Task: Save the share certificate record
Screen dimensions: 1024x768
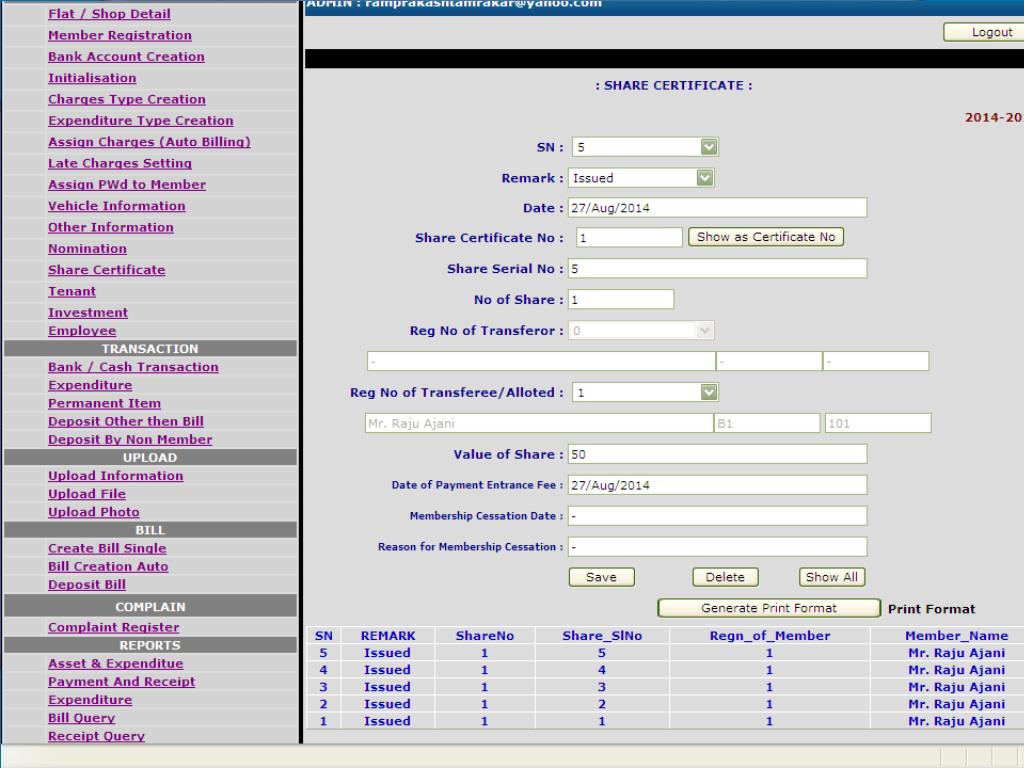Action: point(601,577)
